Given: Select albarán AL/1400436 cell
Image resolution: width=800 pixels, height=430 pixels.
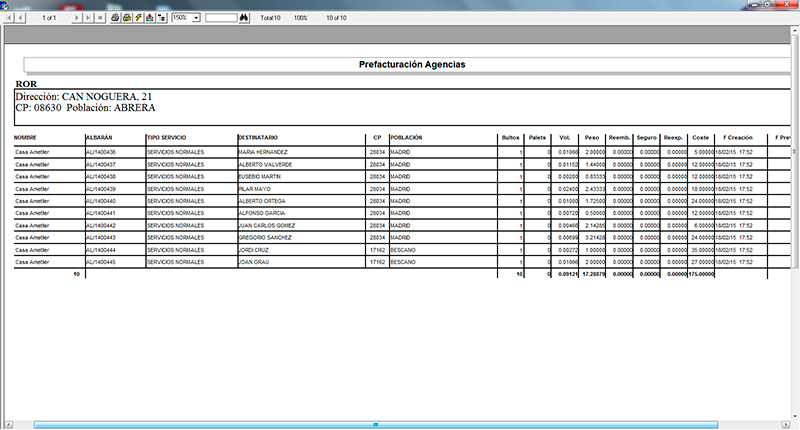Looking at the screenshot, I should 101,152.
